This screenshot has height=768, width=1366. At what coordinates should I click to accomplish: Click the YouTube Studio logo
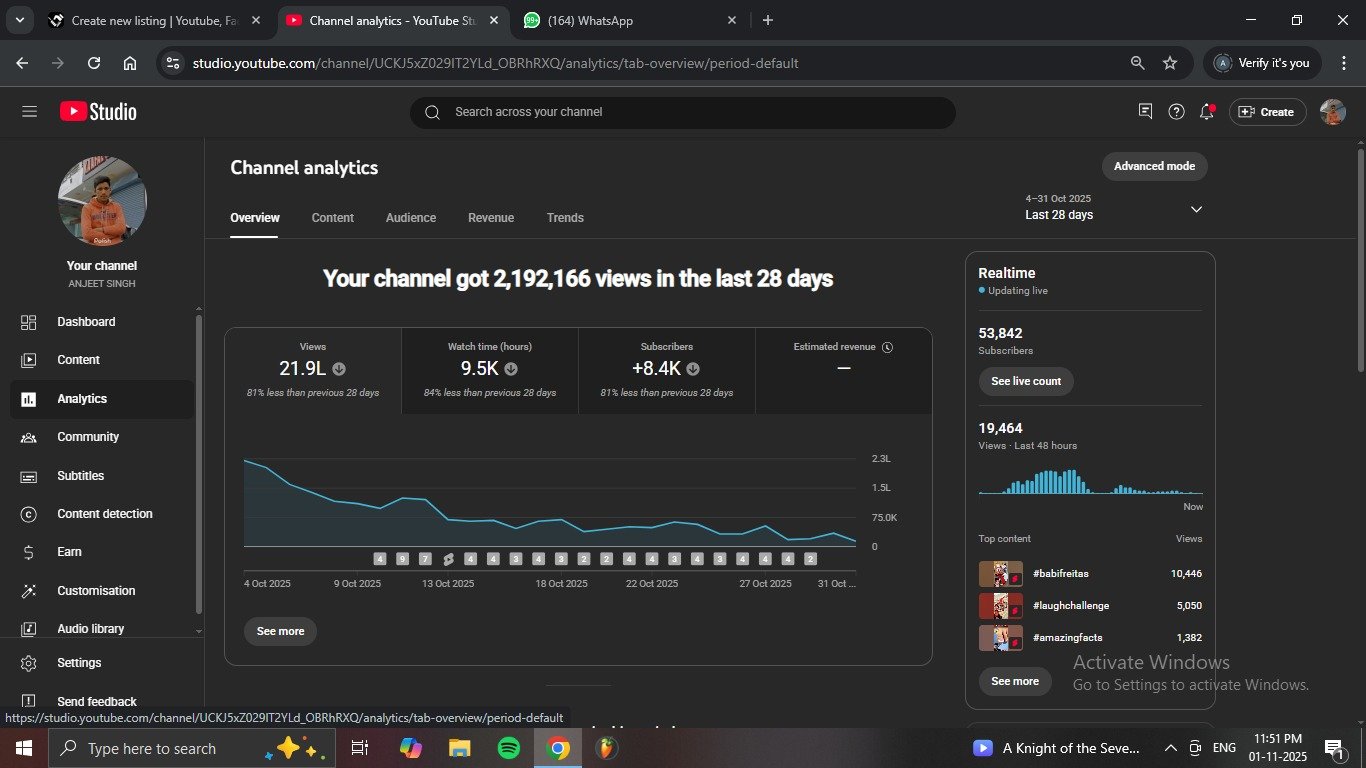(x=98, y=112)
